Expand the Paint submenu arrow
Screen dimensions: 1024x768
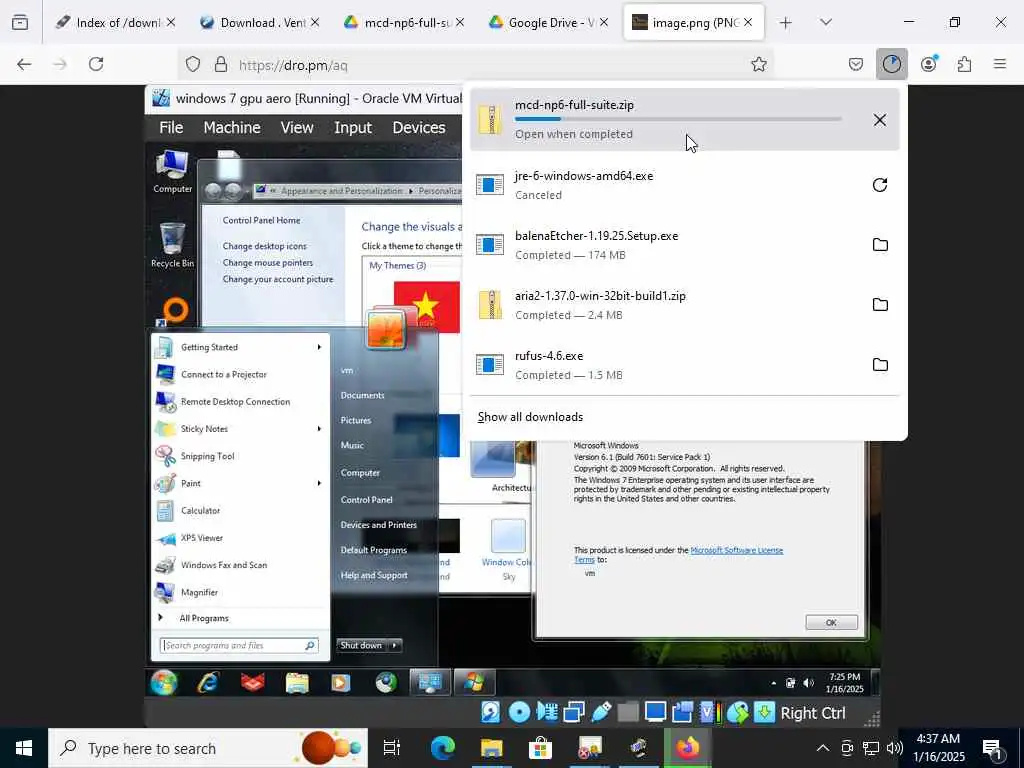(x=319, y=483)
